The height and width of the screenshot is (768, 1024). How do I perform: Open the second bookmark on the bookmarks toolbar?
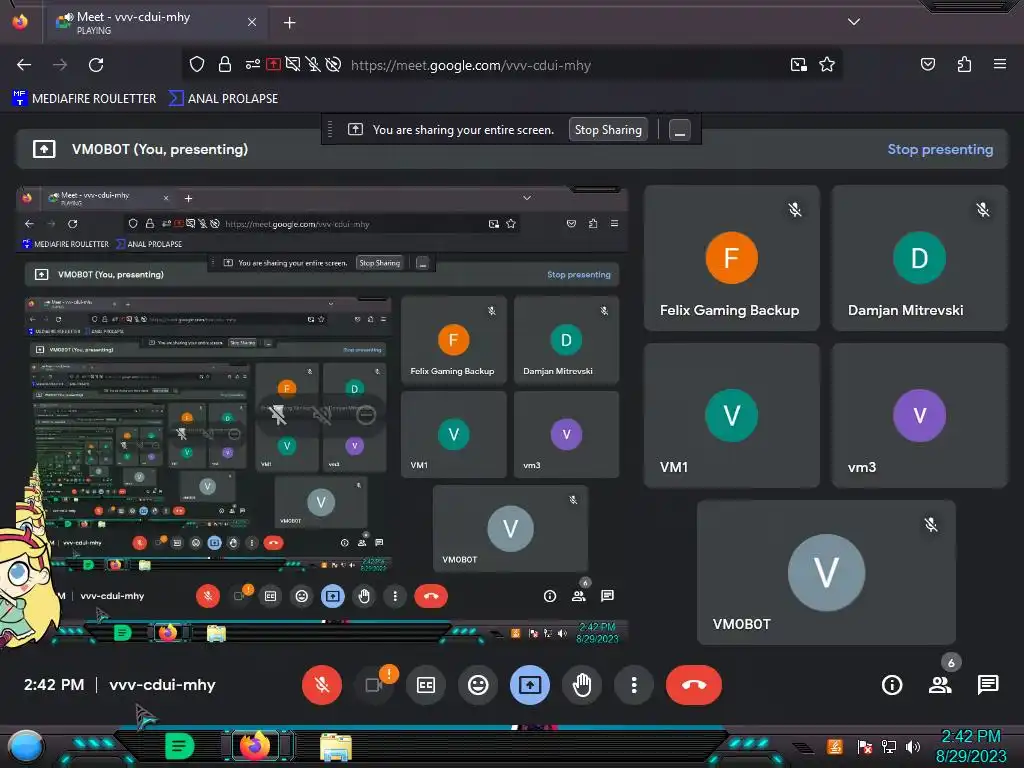click(x=223, y=99)
